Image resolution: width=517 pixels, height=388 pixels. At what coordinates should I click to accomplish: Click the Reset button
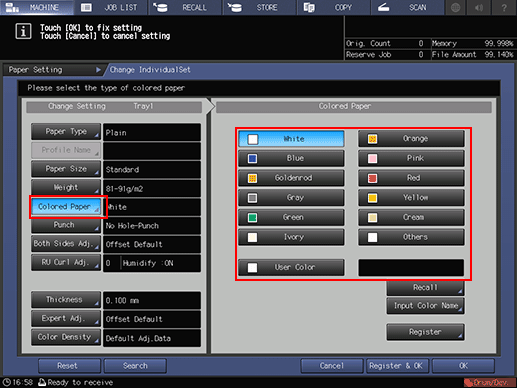coord(69,366)
